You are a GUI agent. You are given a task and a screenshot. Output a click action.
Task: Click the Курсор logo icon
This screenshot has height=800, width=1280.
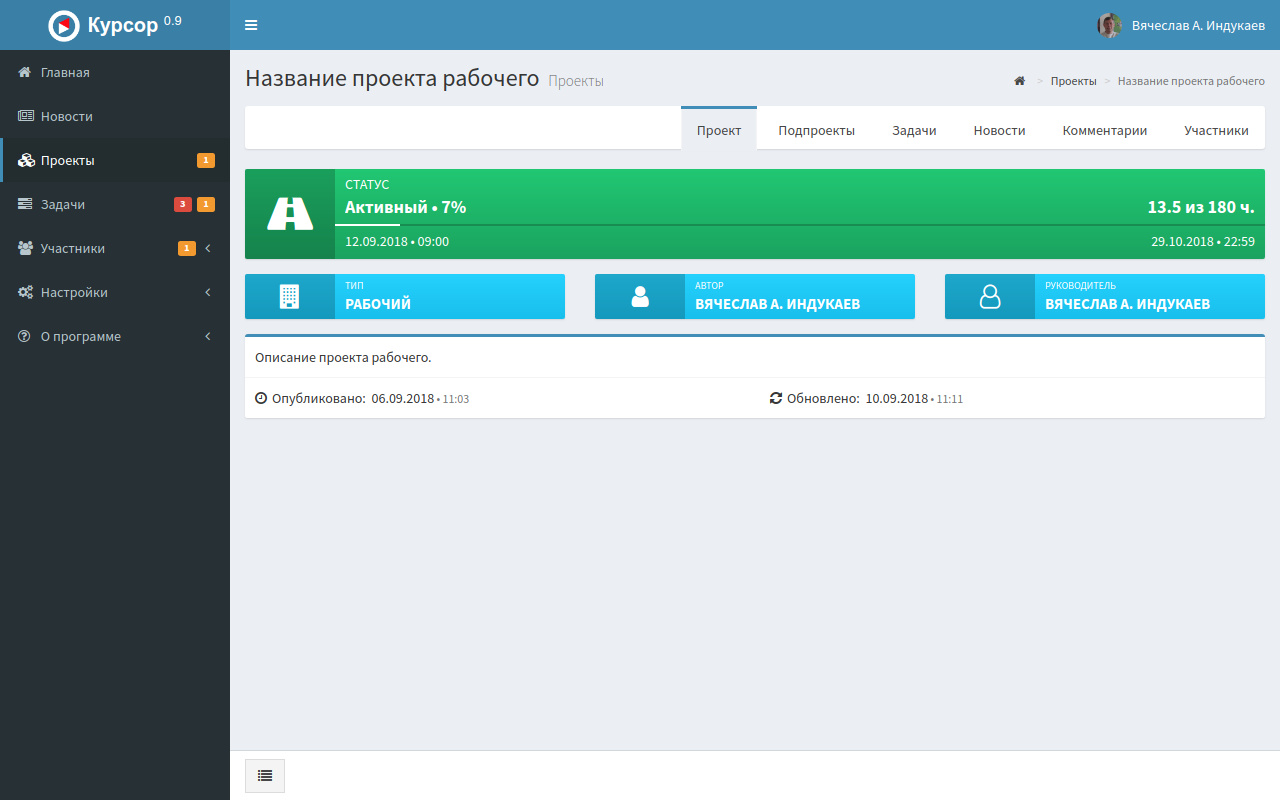[x=64, y=26]
